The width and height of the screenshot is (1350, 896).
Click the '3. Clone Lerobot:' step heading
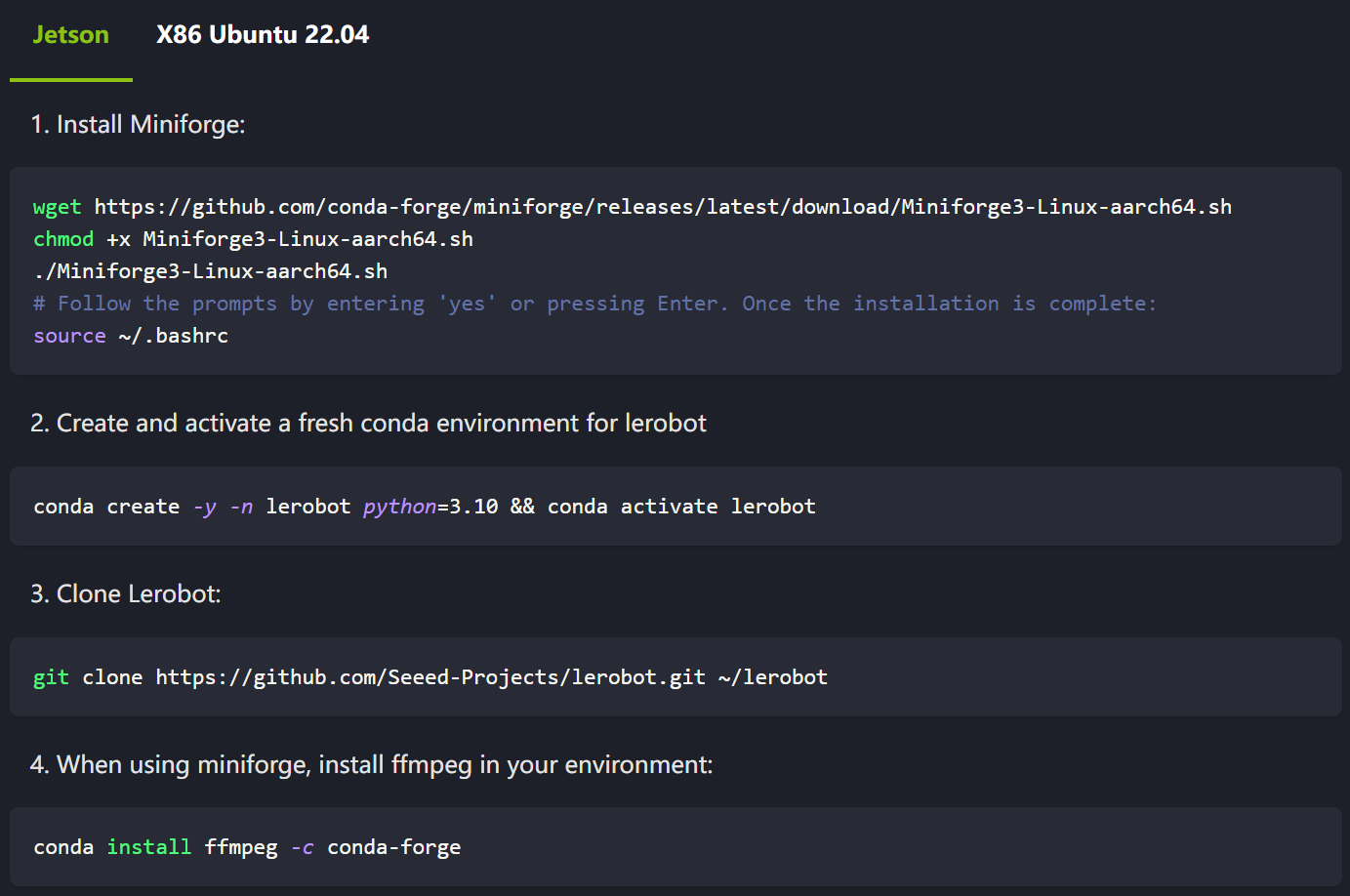pyautogui.click(x=126, y=594)
